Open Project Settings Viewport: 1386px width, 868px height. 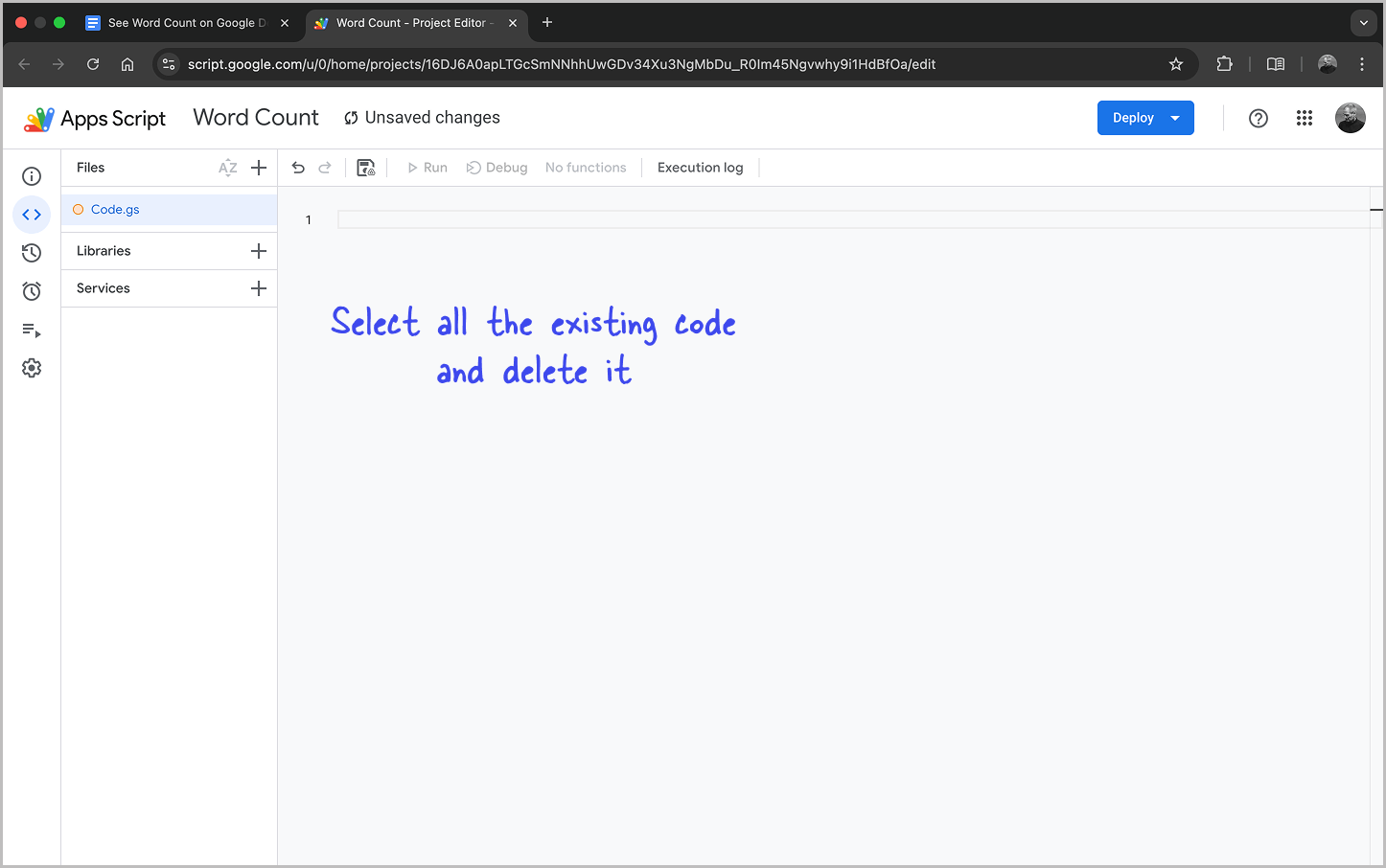[x=32, y=367]
